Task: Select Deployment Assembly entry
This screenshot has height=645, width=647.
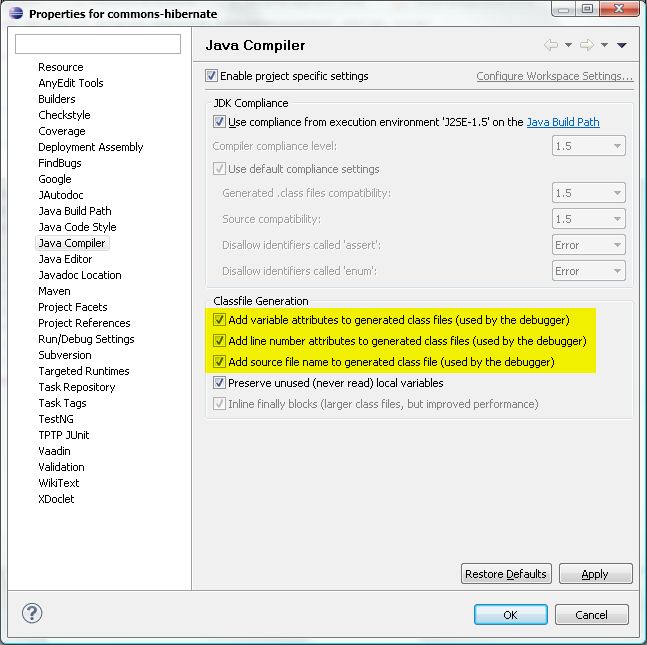Action: [90, 147]
